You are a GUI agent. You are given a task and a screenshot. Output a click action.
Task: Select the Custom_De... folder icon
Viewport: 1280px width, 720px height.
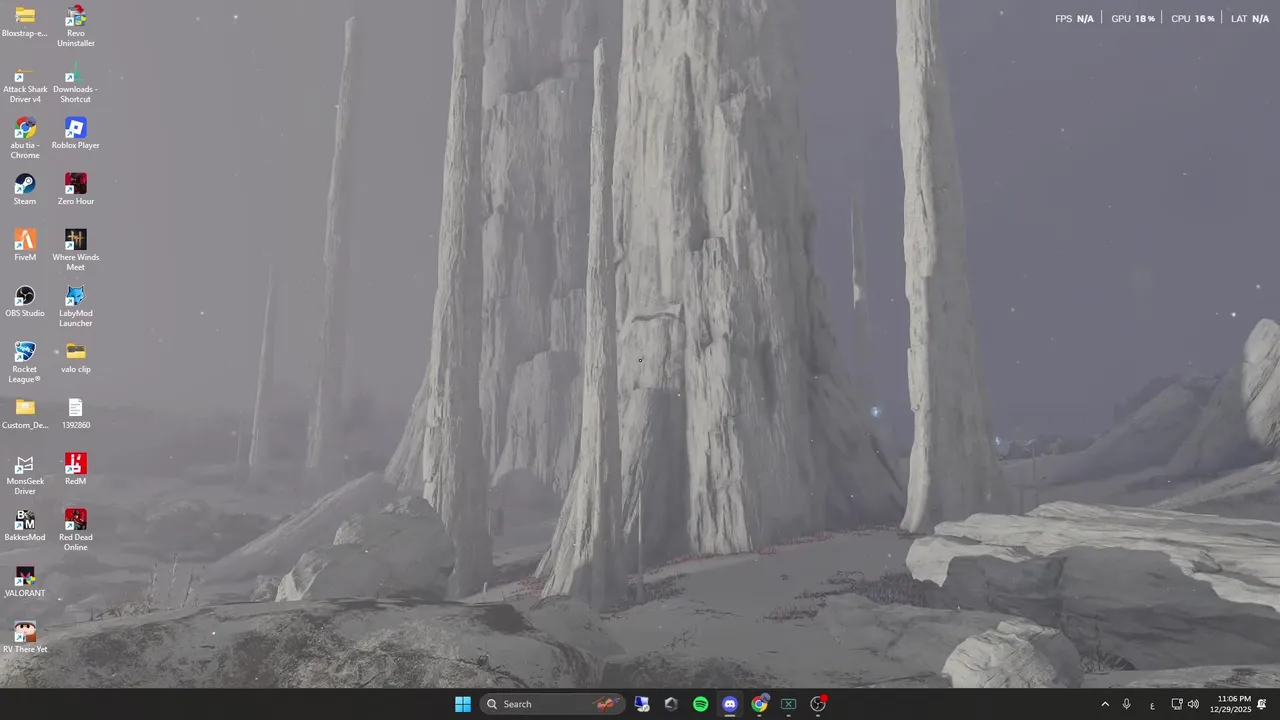[25, 414]
